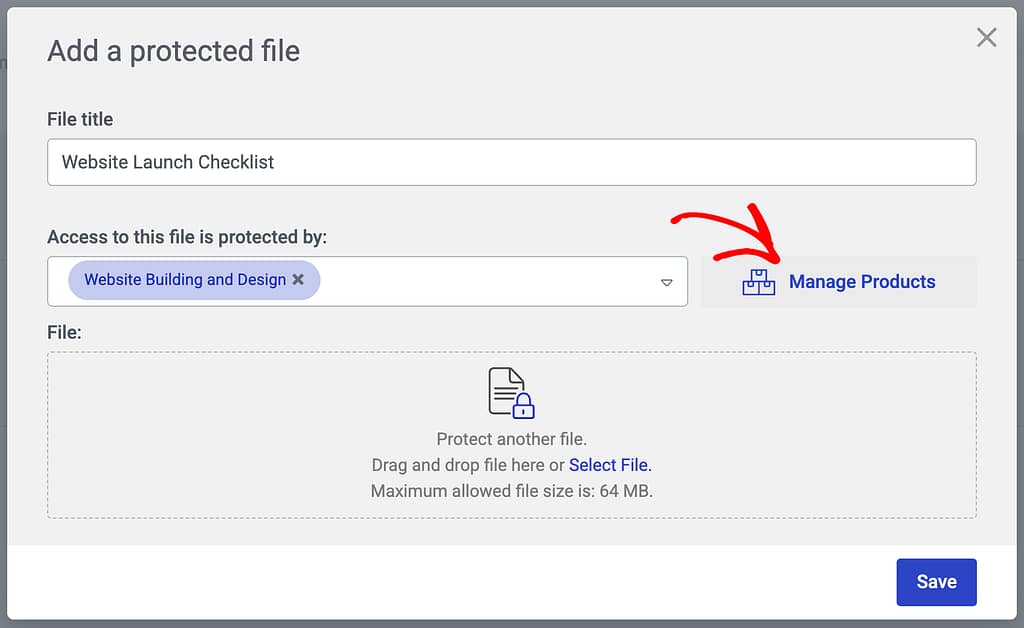1024x628 pixels.
Task: Remove the Website Building and Design tag
Action: pyautogui.click(x=298, y=279)
